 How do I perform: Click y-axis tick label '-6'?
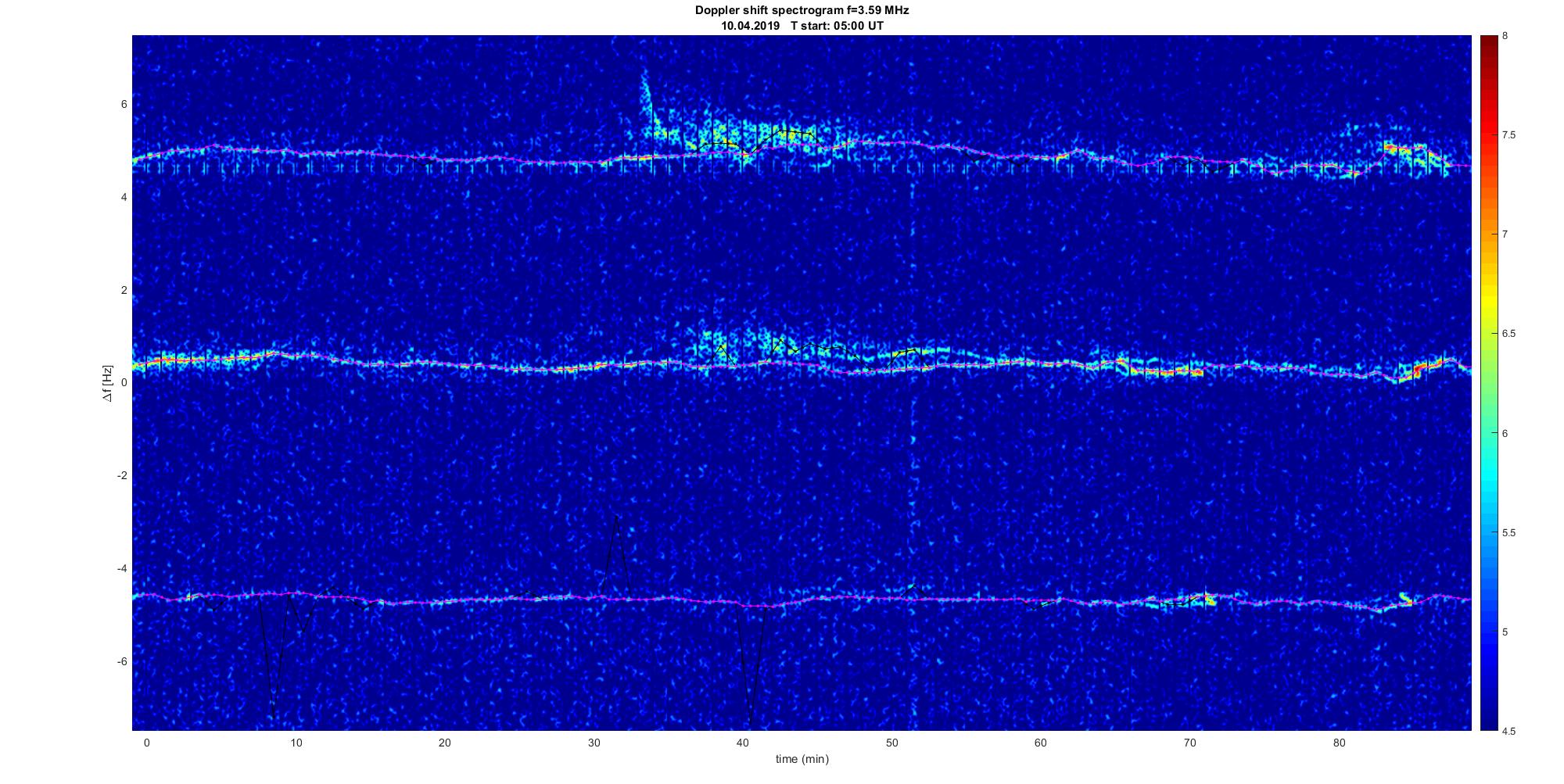[x=123, y=662]
